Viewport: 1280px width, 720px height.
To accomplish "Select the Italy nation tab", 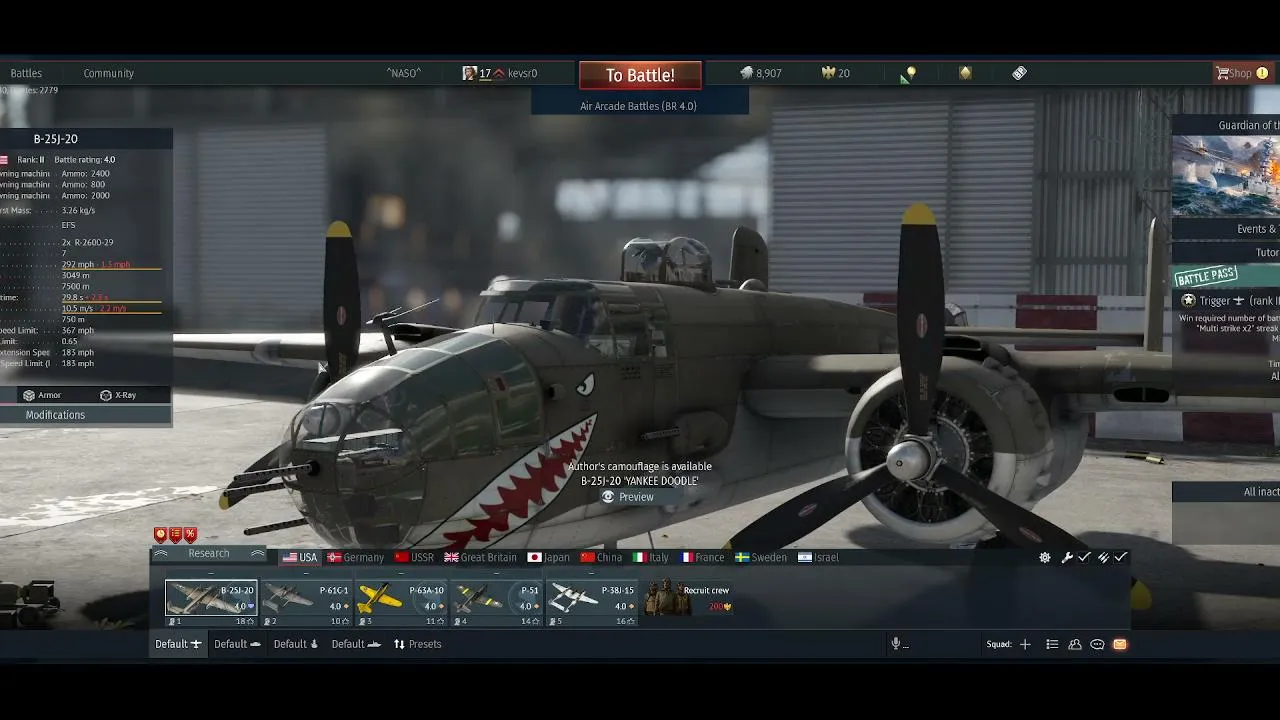I will pos(651,558).
